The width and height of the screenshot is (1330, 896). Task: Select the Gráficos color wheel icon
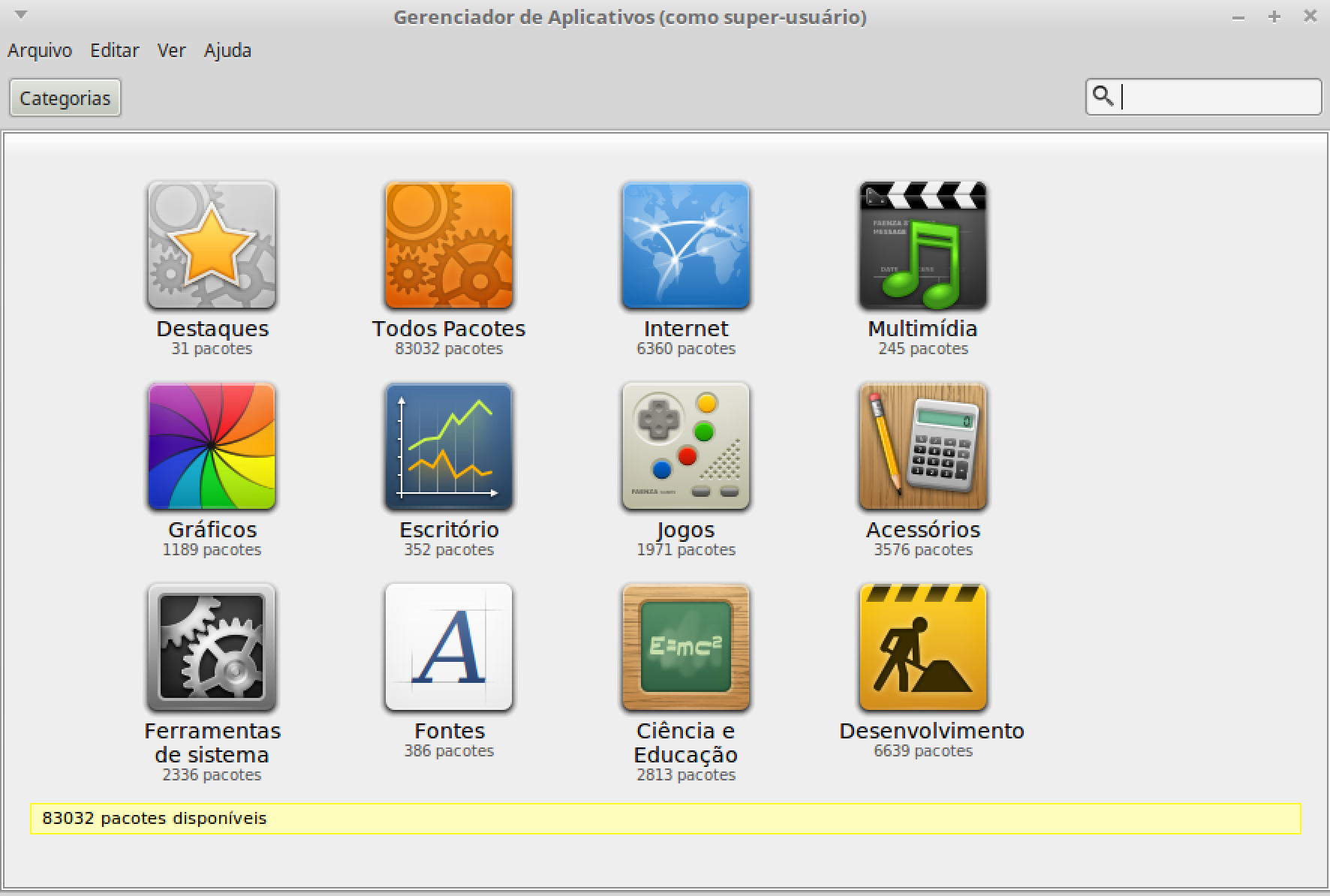pyautogui.click(x=212, y=446)
